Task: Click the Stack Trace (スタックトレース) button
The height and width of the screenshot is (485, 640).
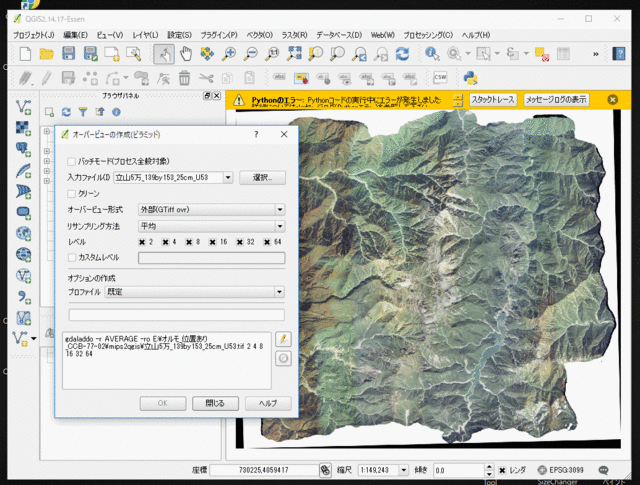Action: (x=493, y=100)
